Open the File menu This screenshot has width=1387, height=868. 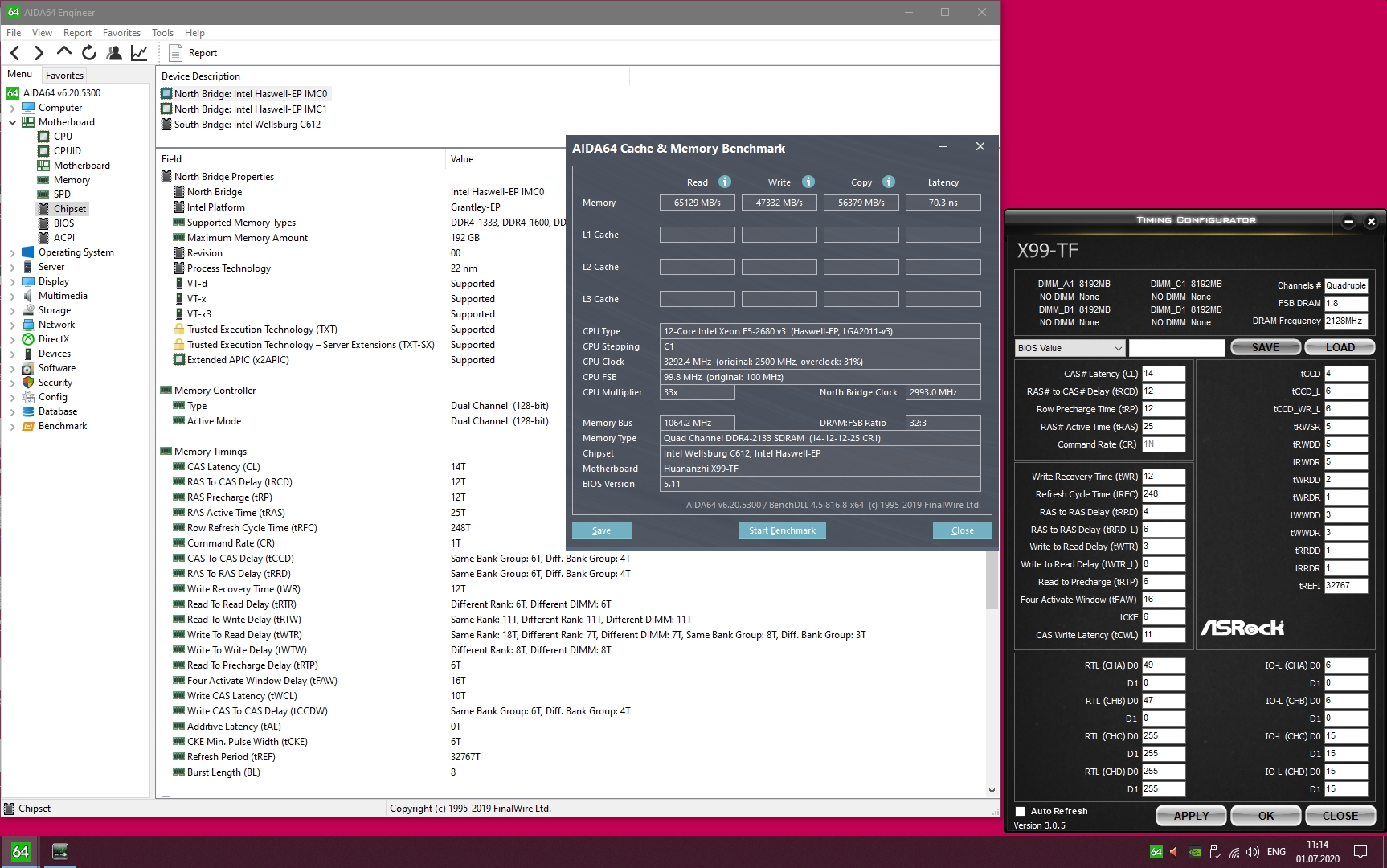point(14,33)
